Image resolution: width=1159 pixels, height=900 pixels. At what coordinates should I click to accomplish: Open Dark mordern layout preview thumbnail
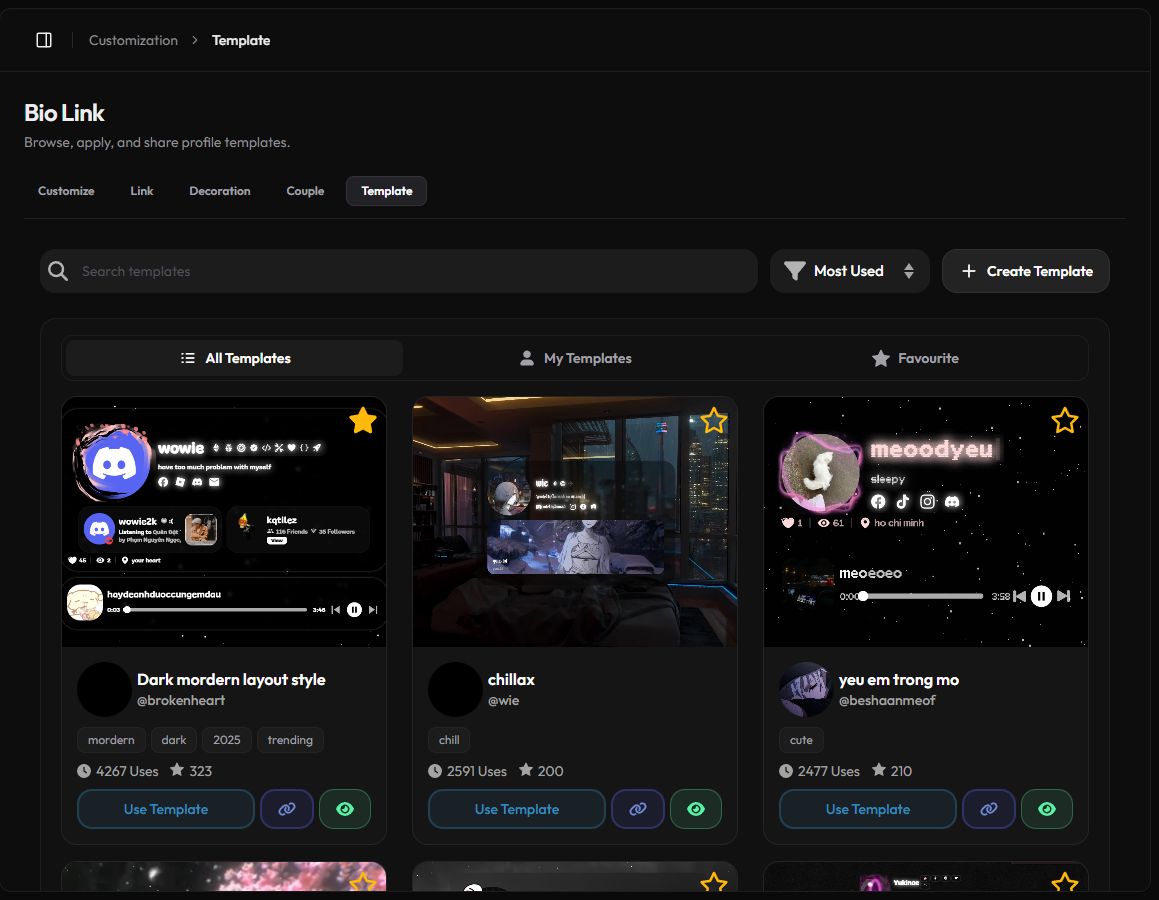[224, 522]
